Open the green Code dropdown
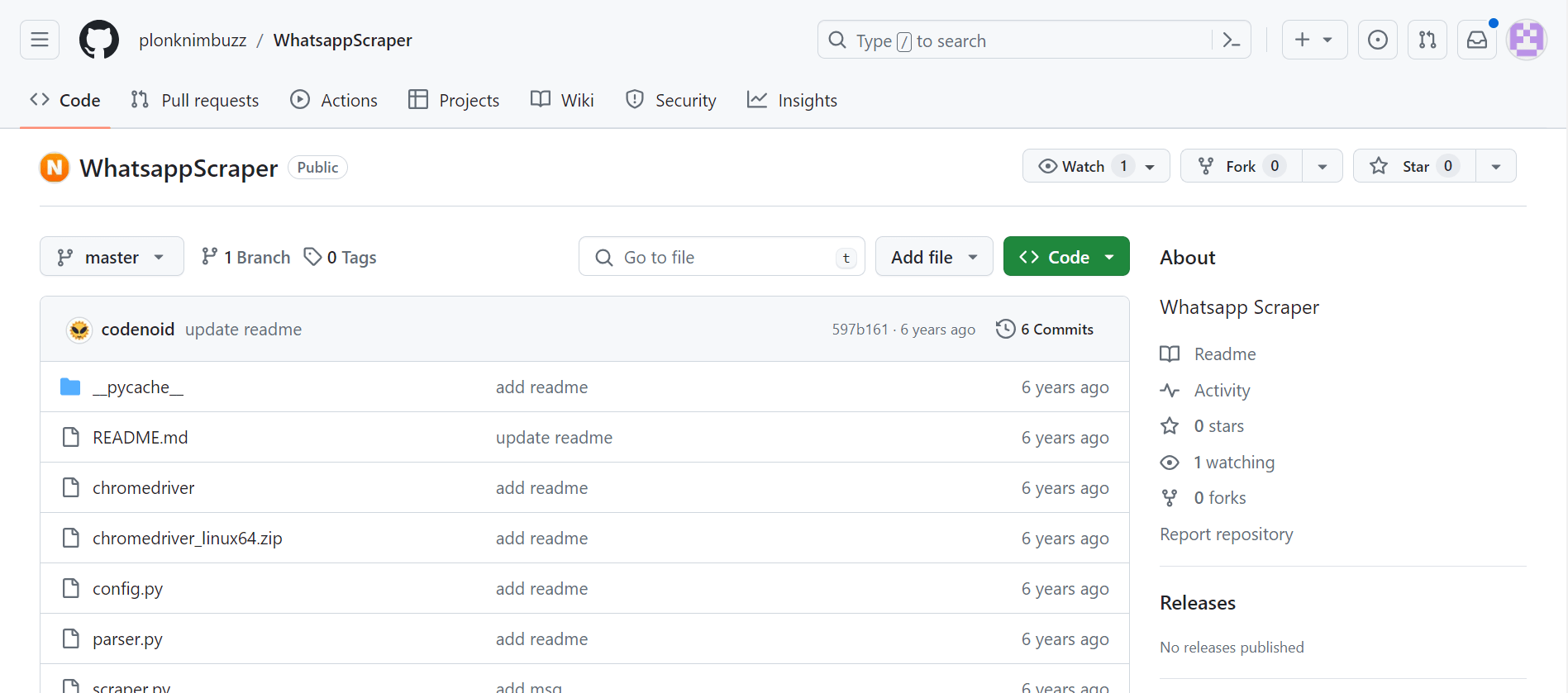Viewport: 1568px width, 693px height. [1066, 257]
